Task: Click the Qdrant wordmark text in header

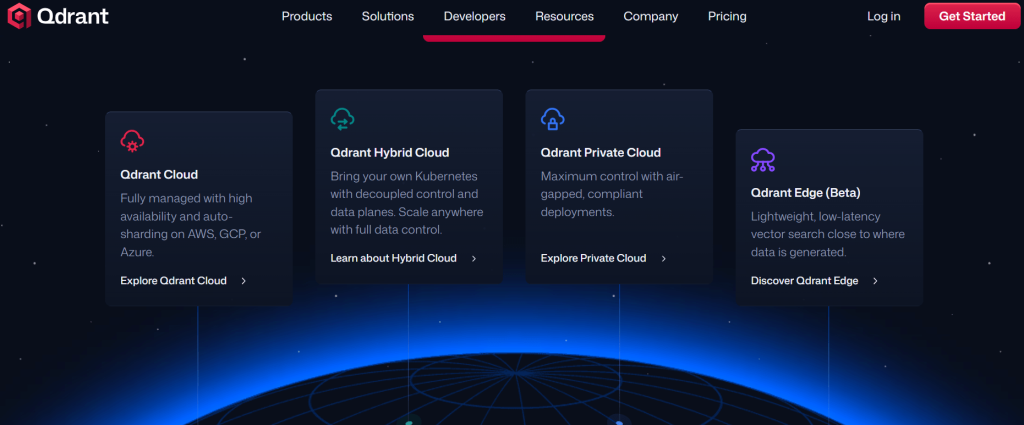Action: [x=72, y=16]
